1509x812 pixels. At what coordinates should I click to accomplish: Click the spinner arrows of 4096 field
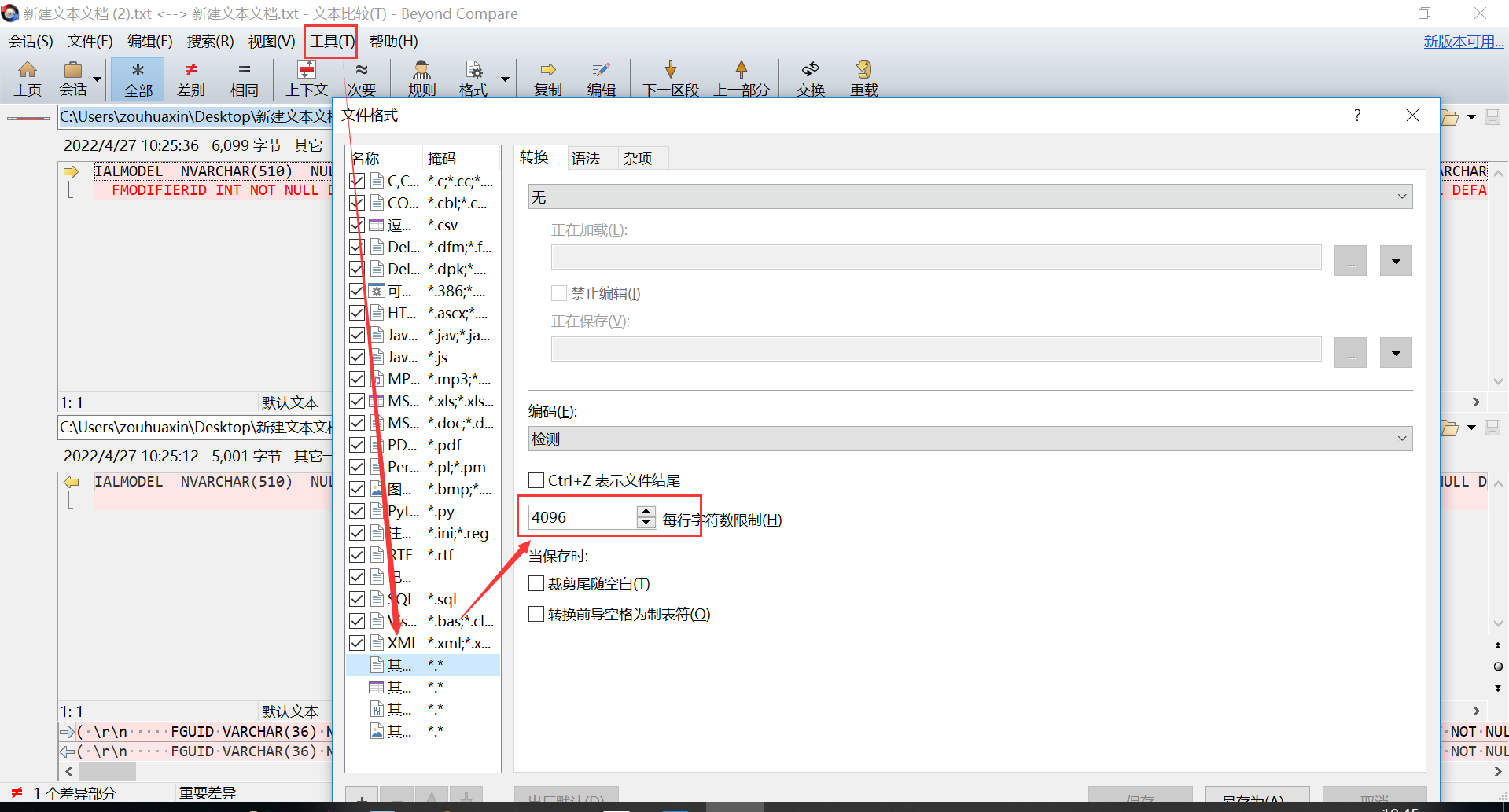[x=646, y=517]
